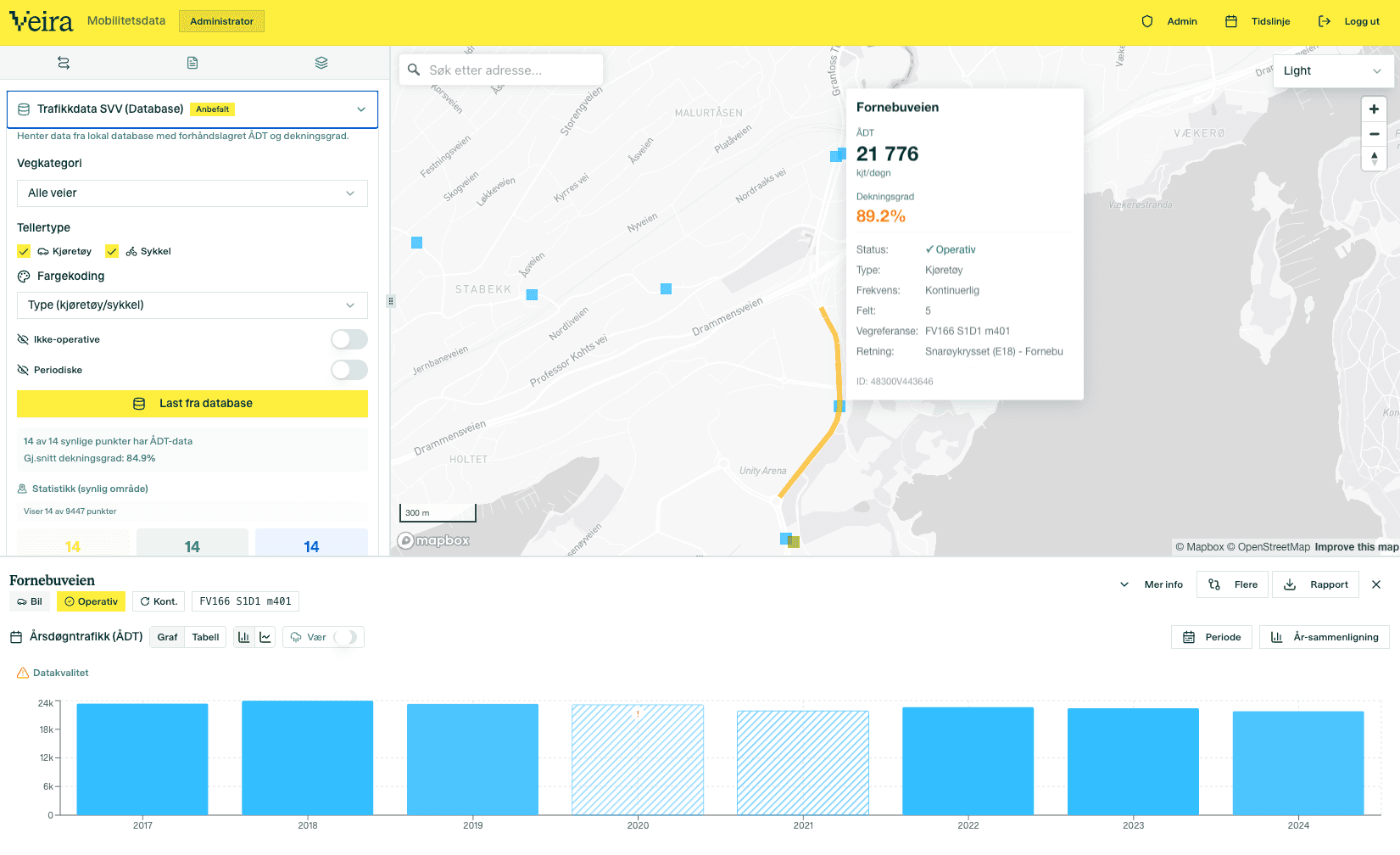
Task: Turn on the Vær weather toggle
Action: pos(345,637)
